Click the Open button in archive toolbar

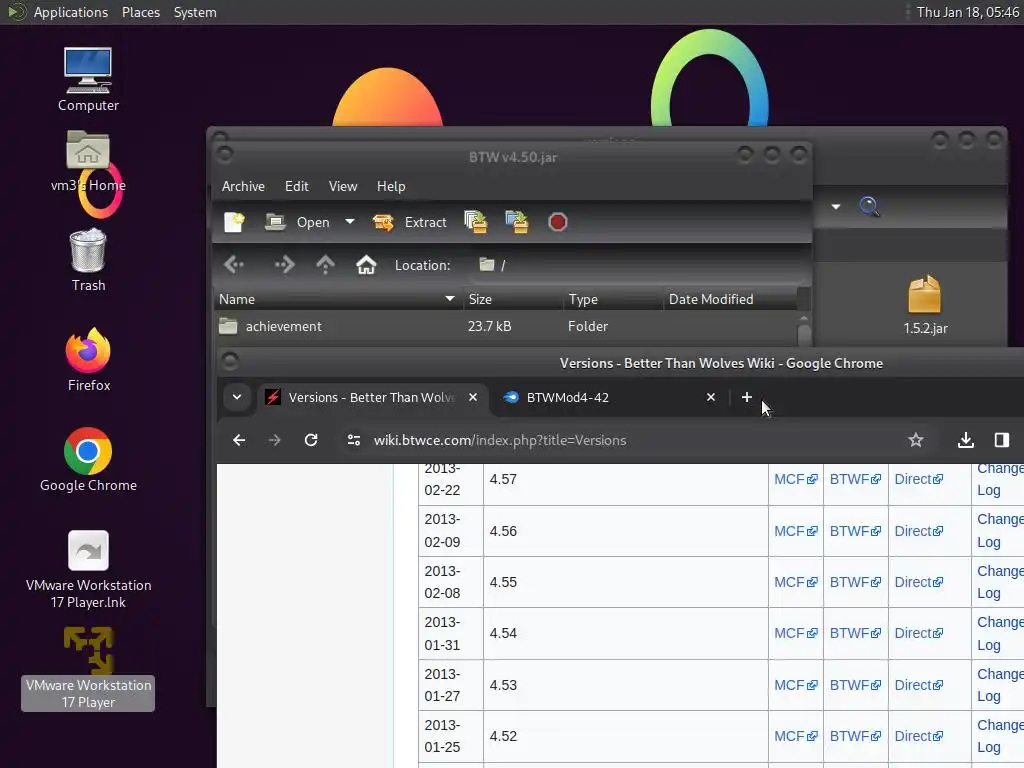click(x=298, y=222)
